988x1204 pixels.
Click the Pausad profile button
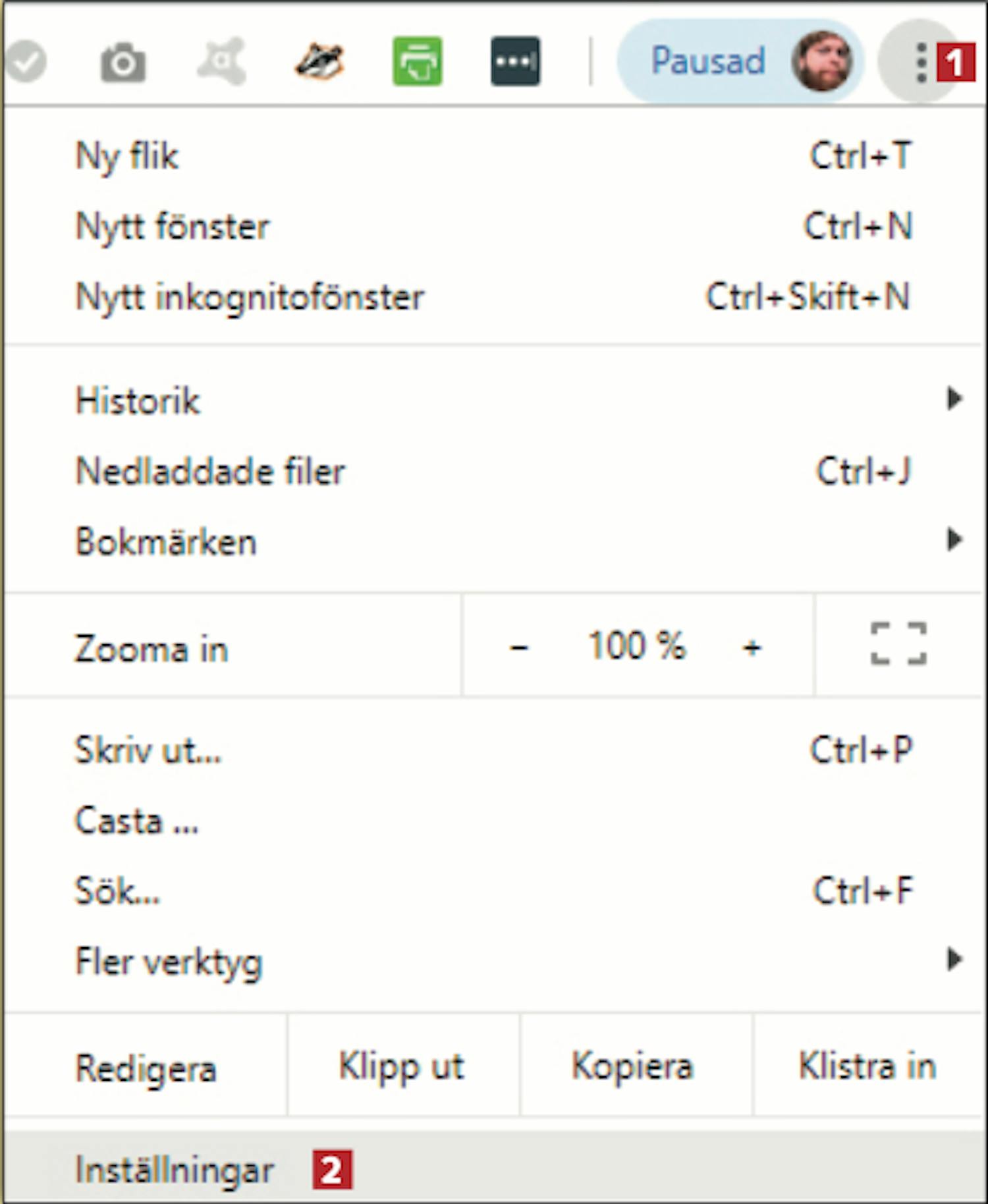pyautogui.click(x=739, y=61)
